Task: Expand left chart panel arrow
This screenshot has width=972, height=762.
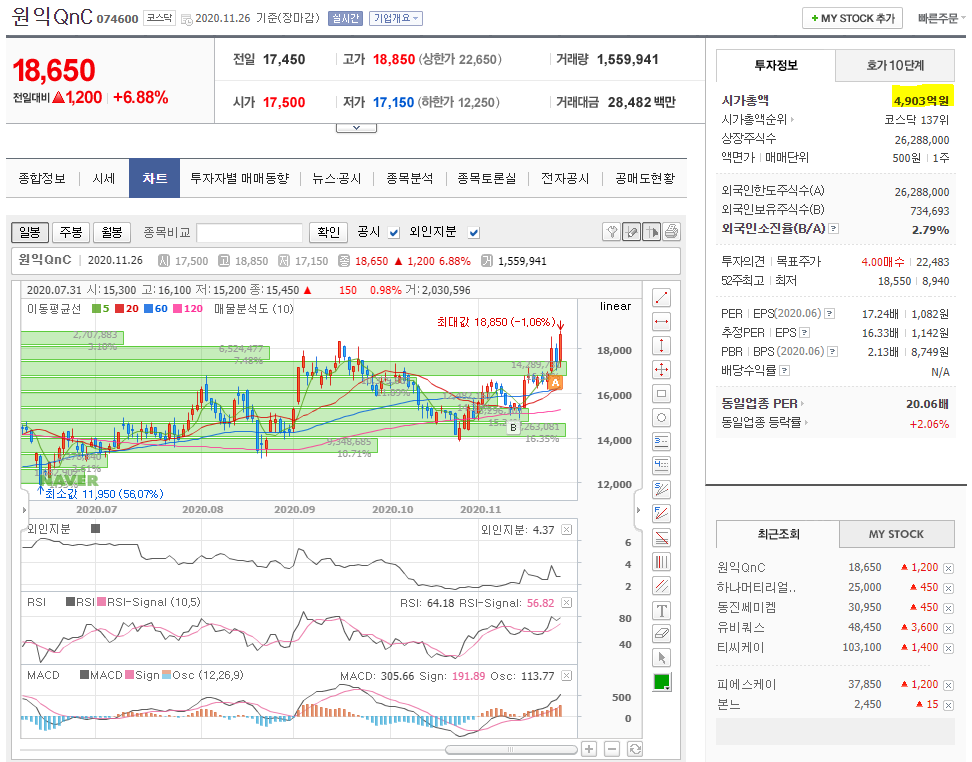Action: [x=24, y=510]
